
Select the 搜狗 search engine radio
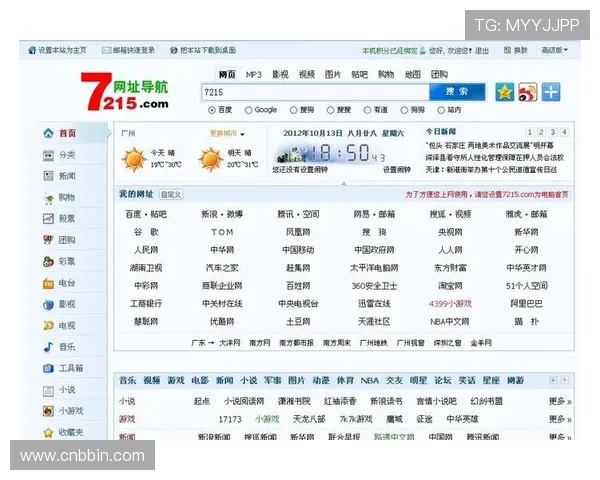293,110
